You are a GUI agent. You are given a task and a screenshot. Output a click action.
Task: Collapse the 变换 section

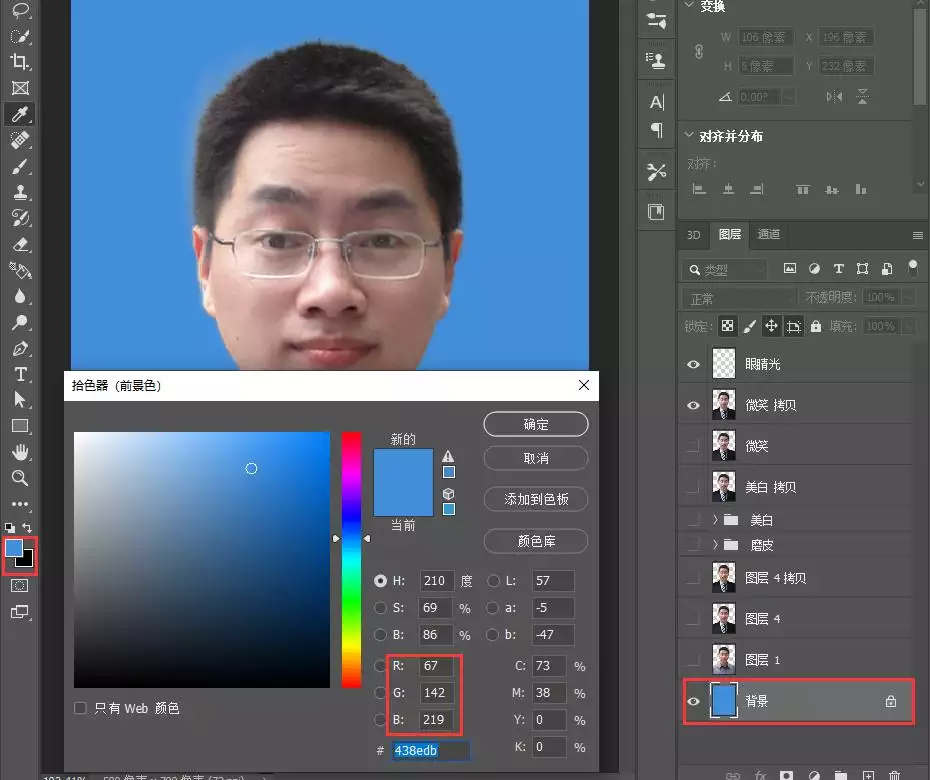[x=689, y=5]
